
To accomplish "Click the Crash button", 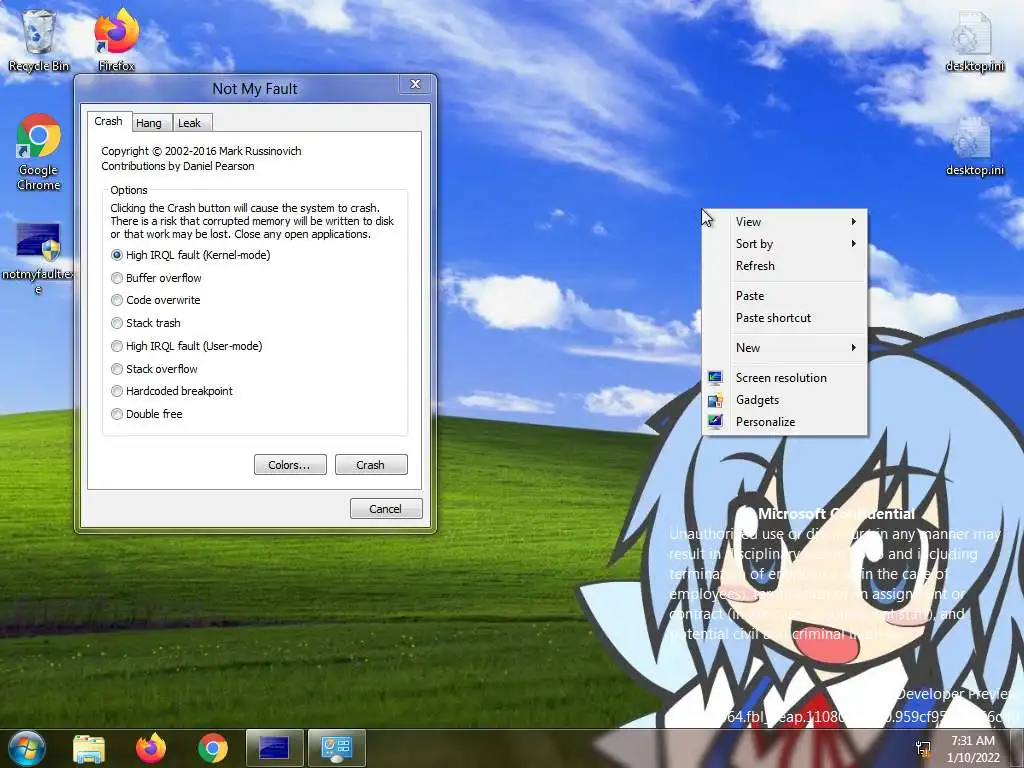I will tap(371, 465).
